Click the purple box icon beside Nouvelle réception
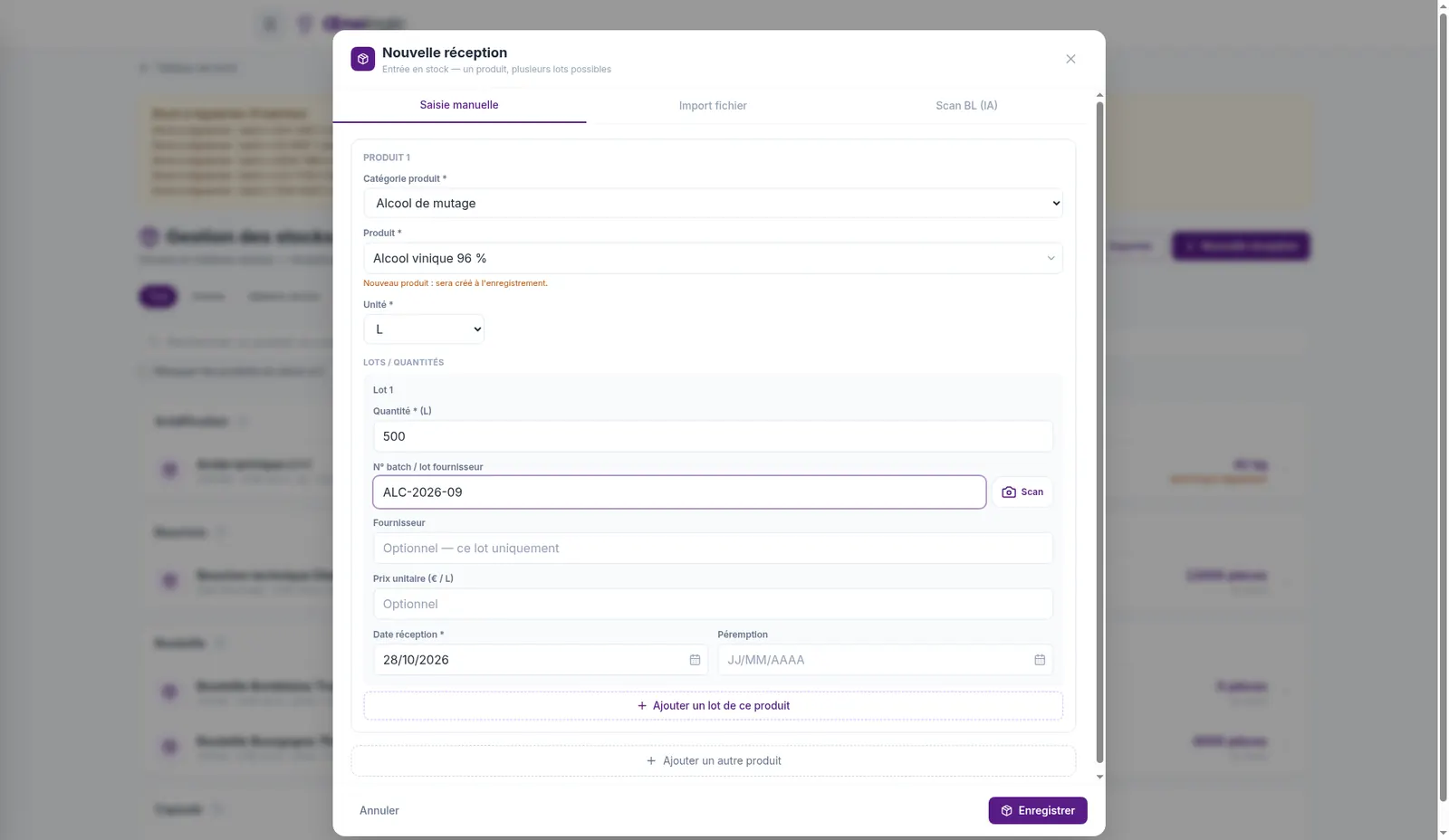This screenshot has height=840, width=1449. (x=362, y=59)
